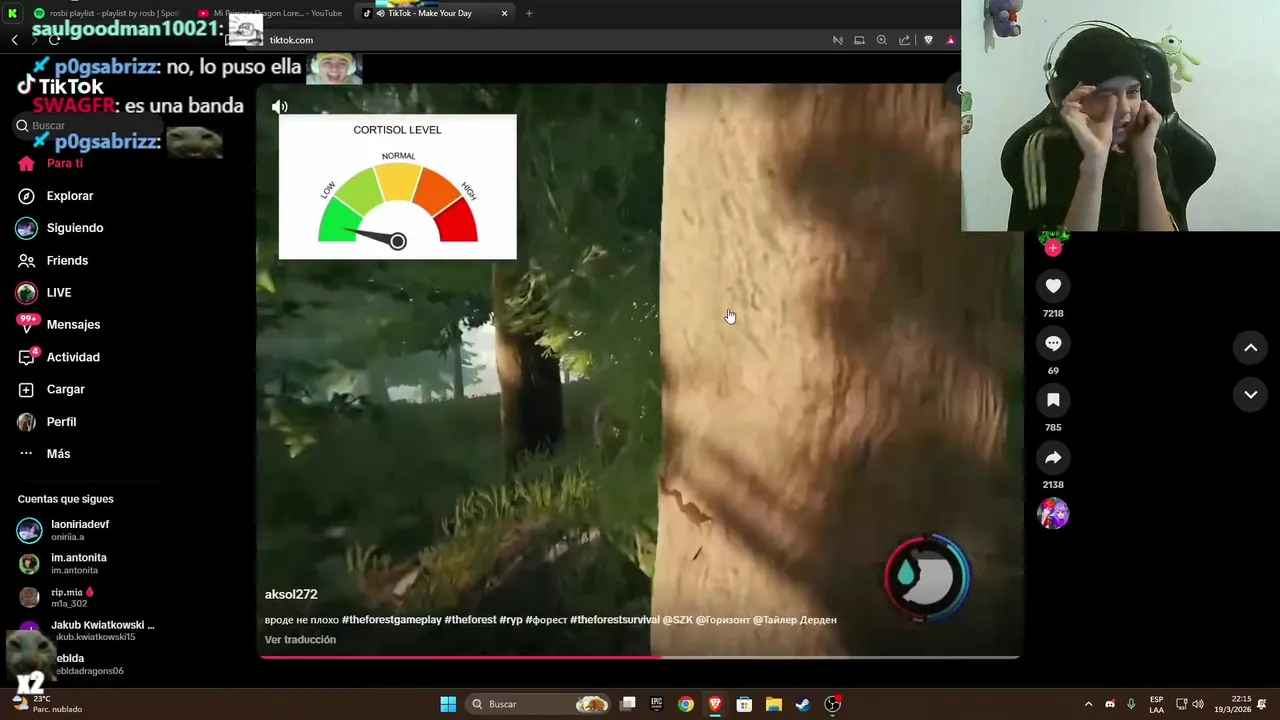Open the Windows Start menu
1280x720 pixels.
(448, 704)
